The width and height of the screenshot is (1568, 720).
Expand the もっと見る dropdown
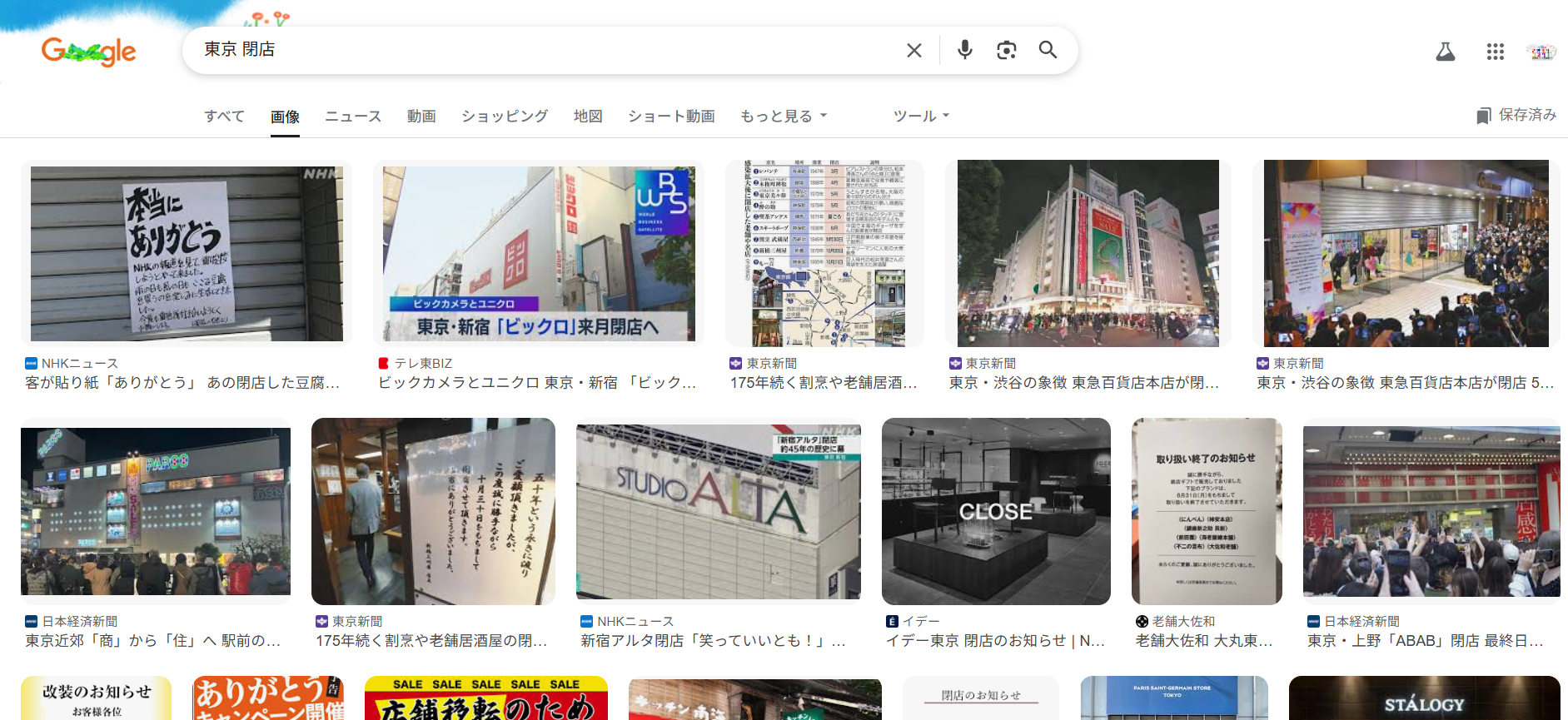pos(784,116)
